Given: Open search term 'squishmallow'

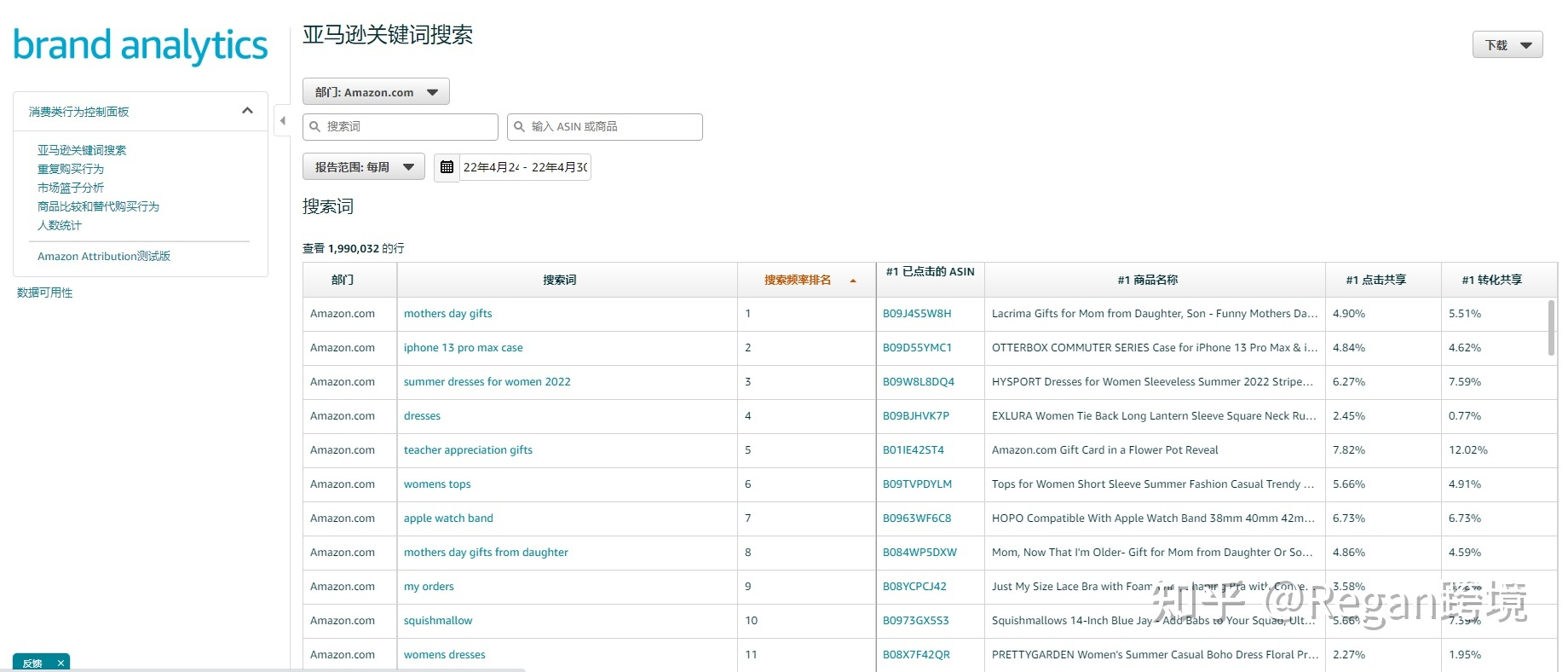Looking at the screenshot, I should pyautogui.click(x=438, y=621).
